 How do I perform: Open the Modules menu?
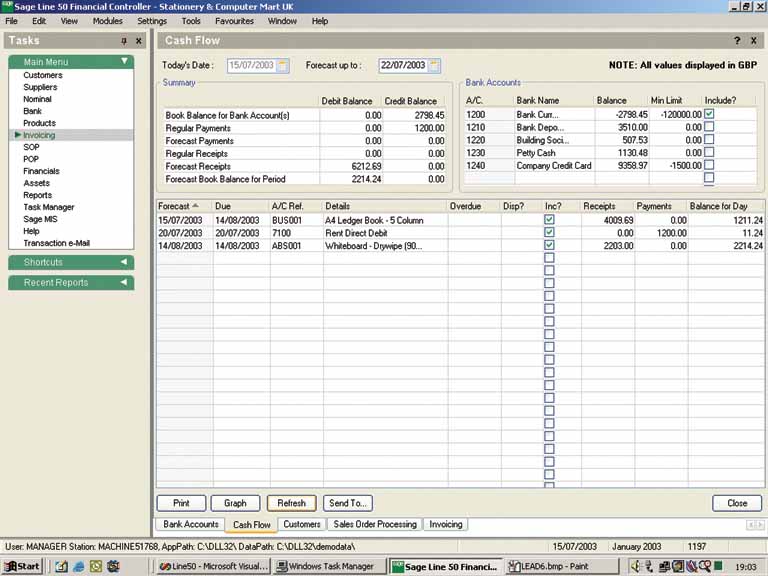point(107,21)
